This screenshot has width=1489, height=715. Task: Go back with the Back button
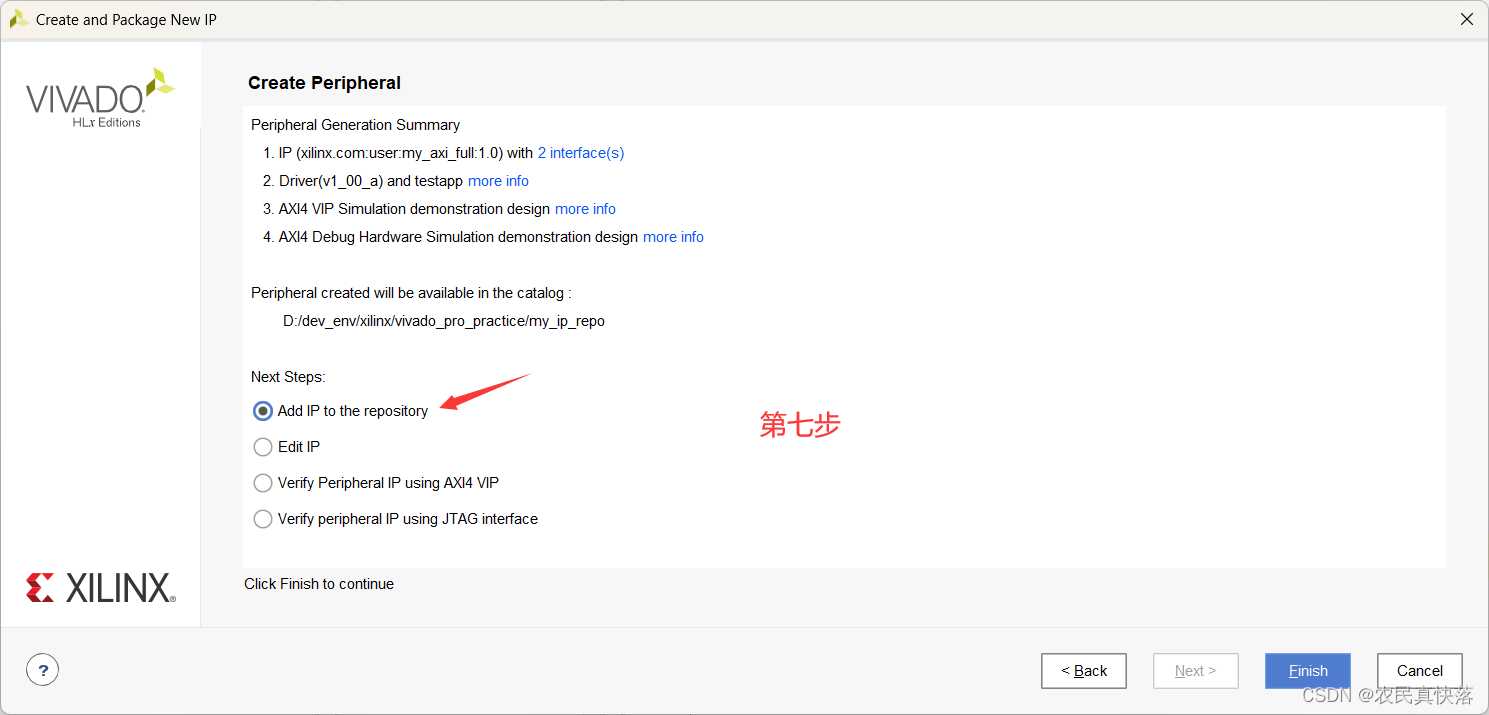point(1083,671)
